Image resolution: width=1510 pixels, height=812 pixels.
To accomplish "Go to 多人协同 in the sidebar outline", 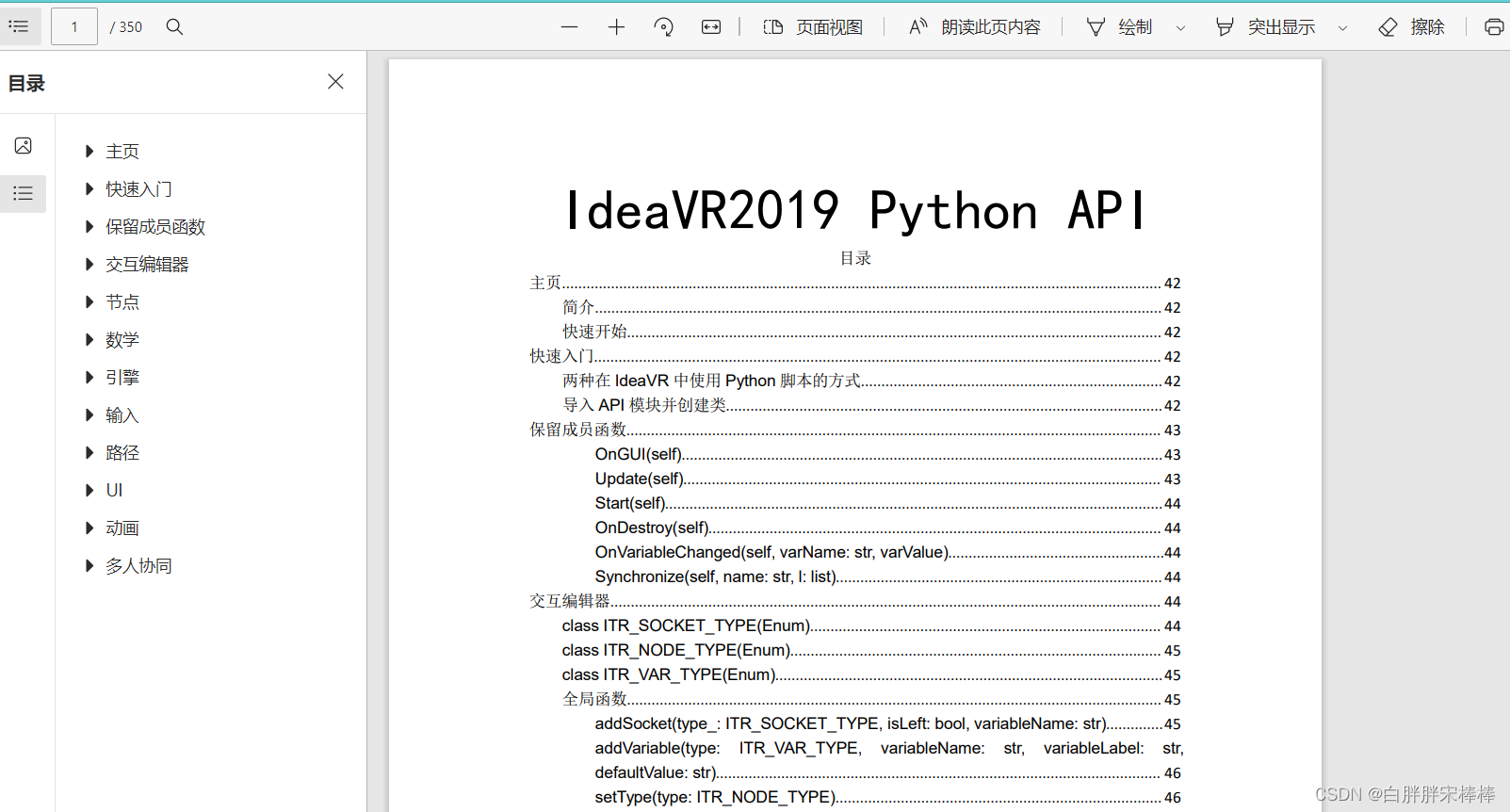I will pyautogui.click(x=139, y=566).
